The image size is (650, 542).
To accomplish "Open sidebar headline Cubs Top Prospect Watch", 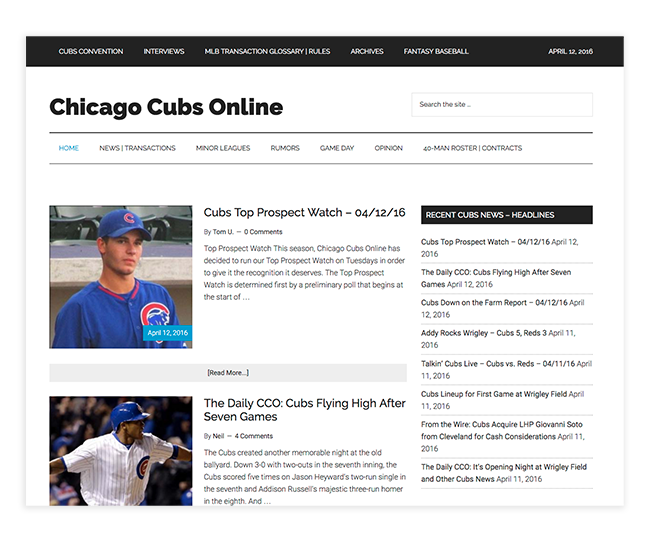I will [x=485, y=242].
